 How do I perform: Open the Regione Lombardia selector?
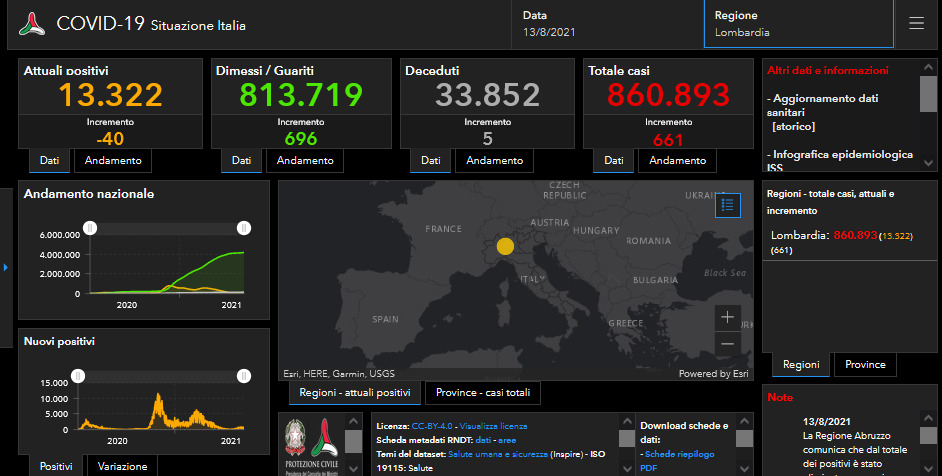tap(798, 24)
